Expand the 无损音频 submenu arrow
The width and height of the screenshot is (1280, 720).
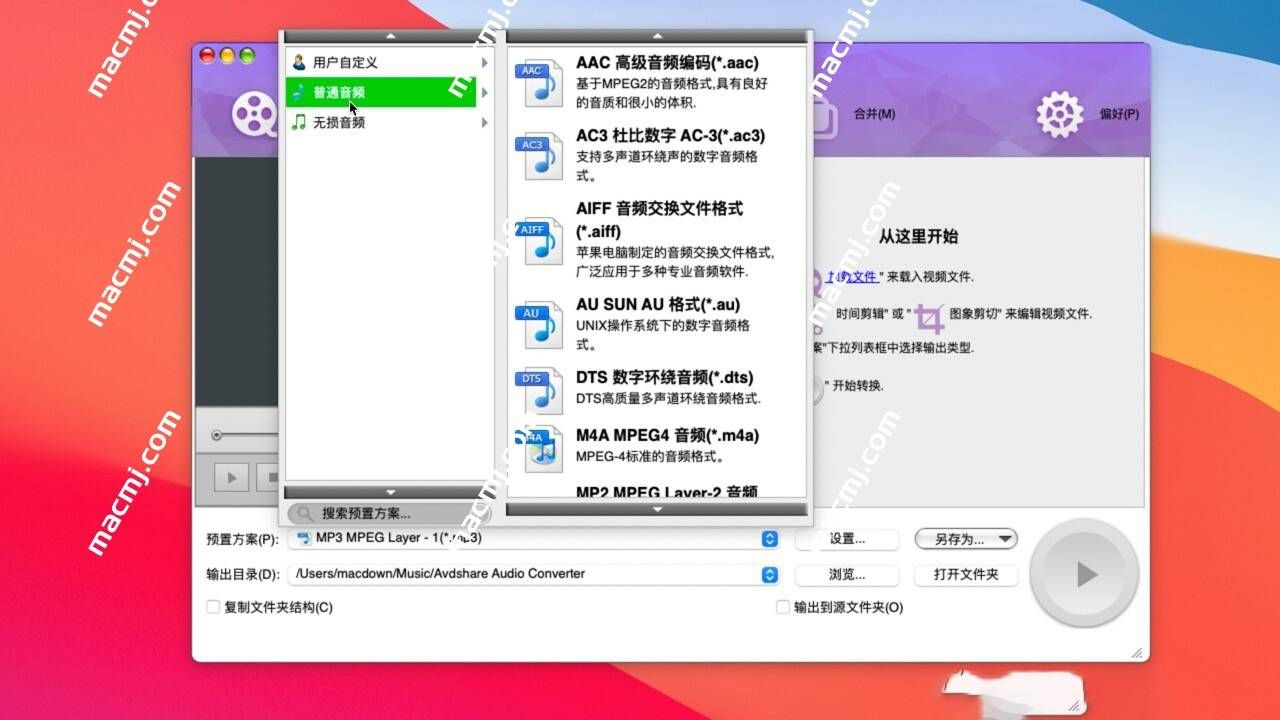pos(484,122)
